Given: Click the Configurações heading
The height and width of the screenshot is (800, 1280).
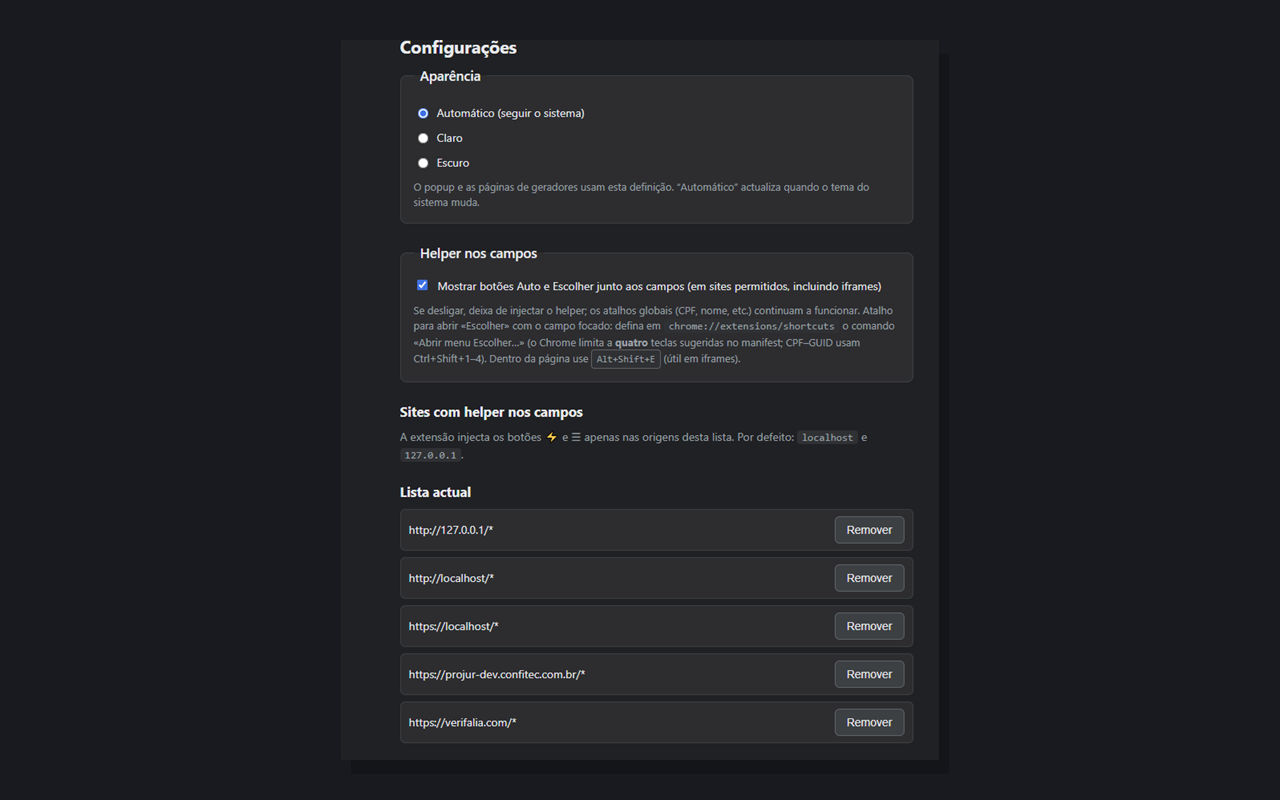Looking at the screenshot, I should point(458,47).
